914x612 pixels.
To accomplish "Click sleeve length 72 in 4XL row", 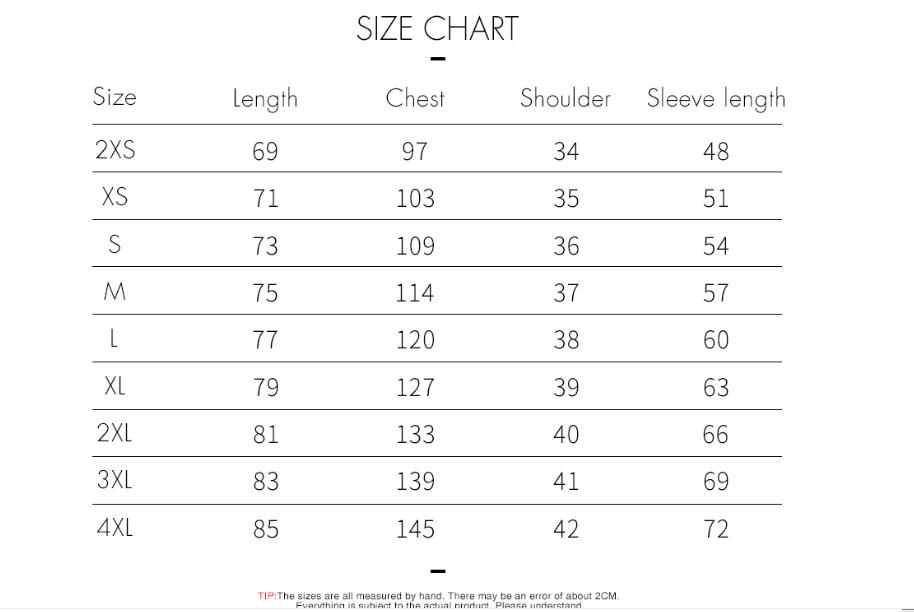I will 716,529.
